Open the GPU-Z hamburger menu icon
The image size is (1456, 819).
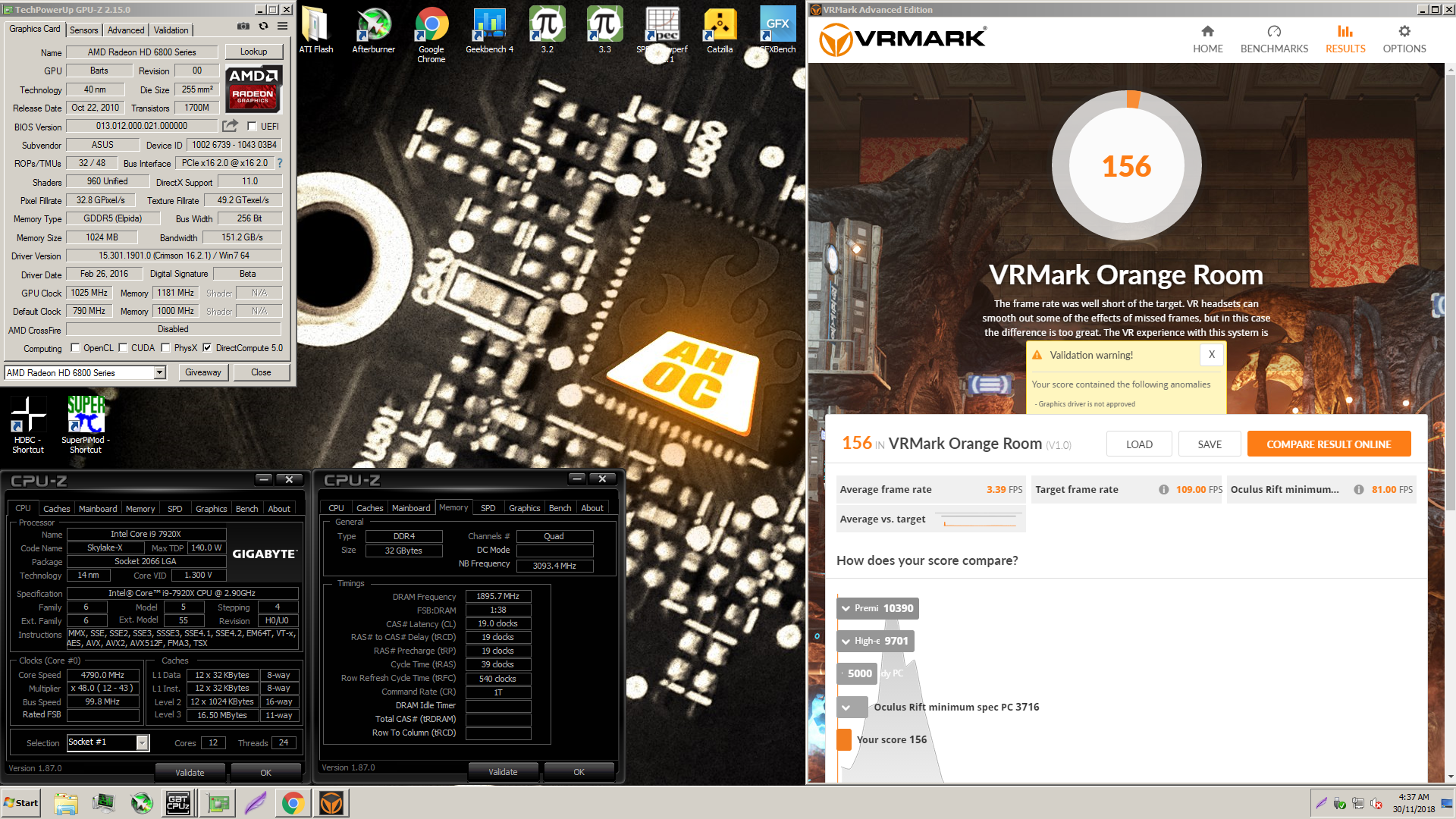tap(282, 26)
